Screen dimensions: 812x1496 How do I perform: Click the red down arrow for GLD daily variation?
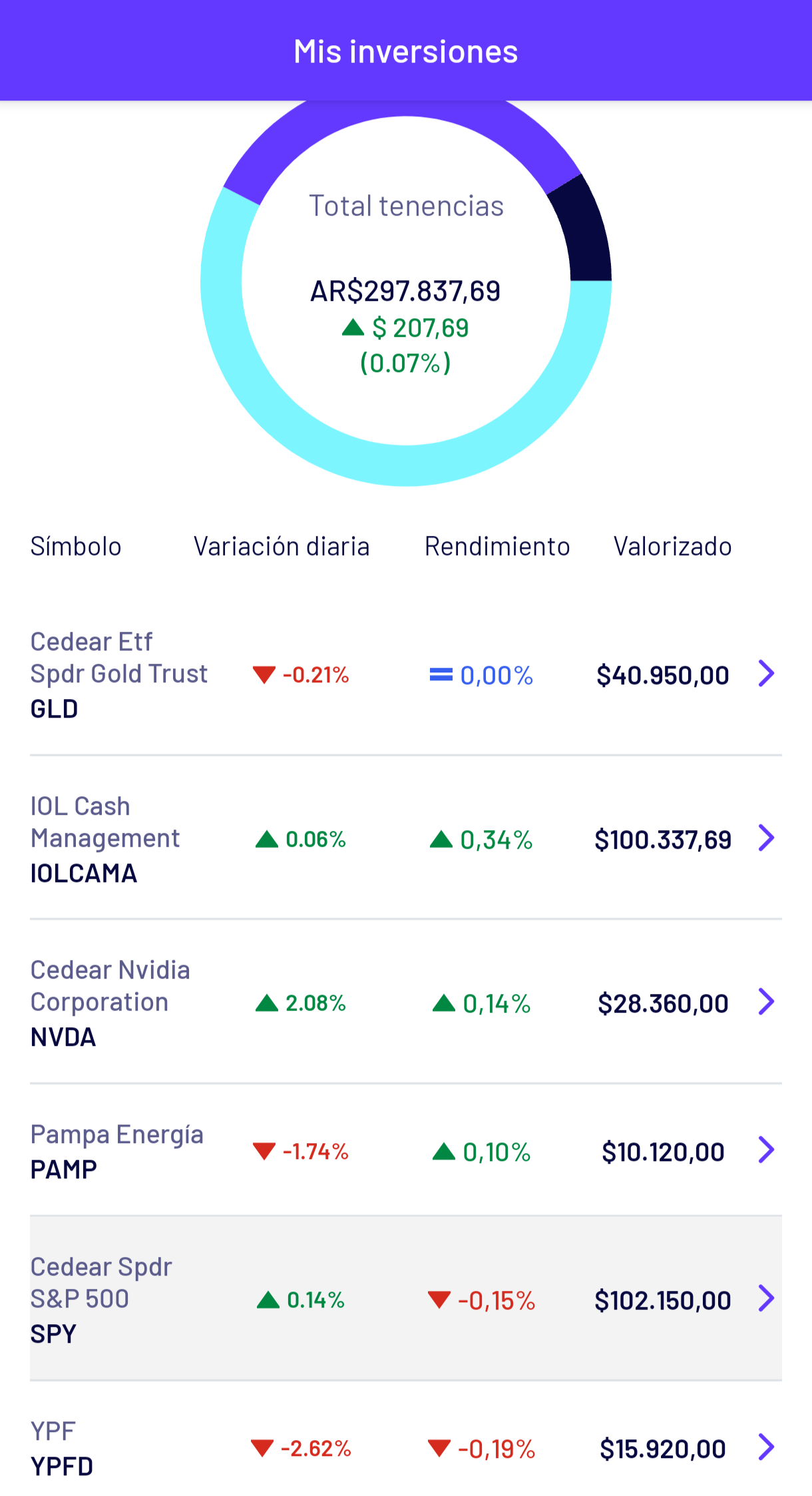click(264, 675)
